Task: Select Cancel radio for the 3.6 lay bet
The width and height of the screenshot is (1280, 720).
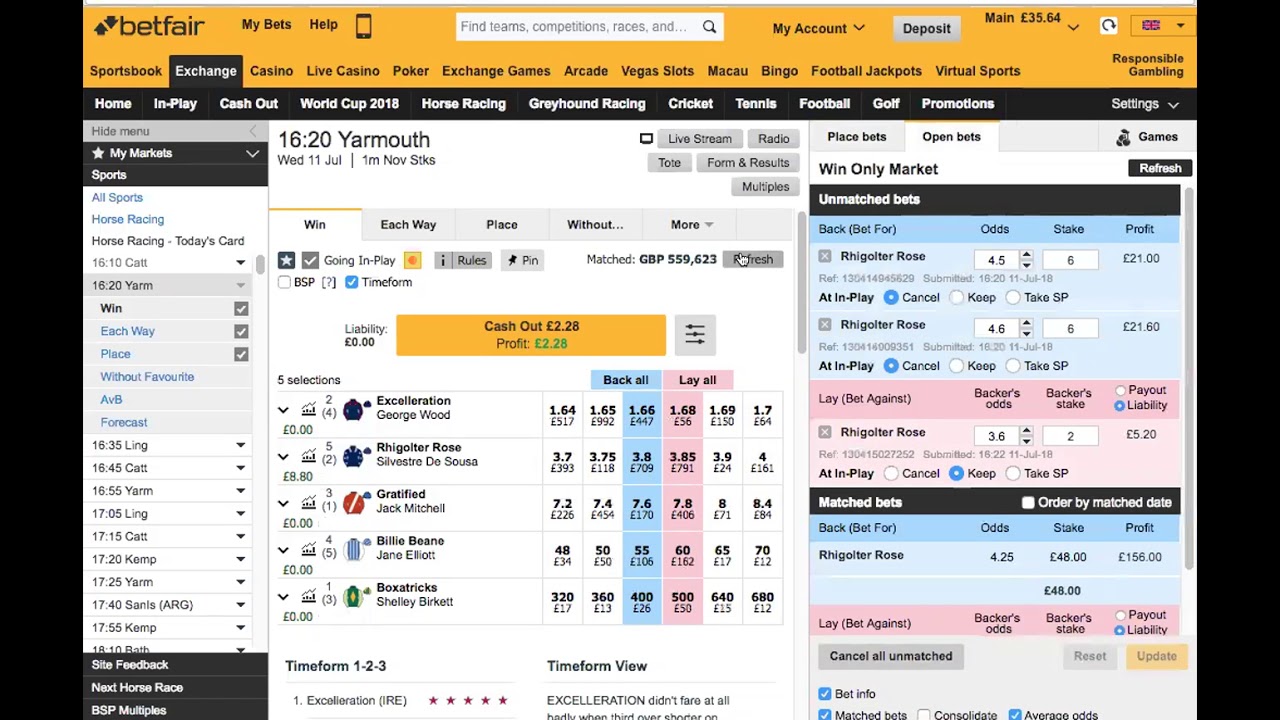Action: click(891, 474)
